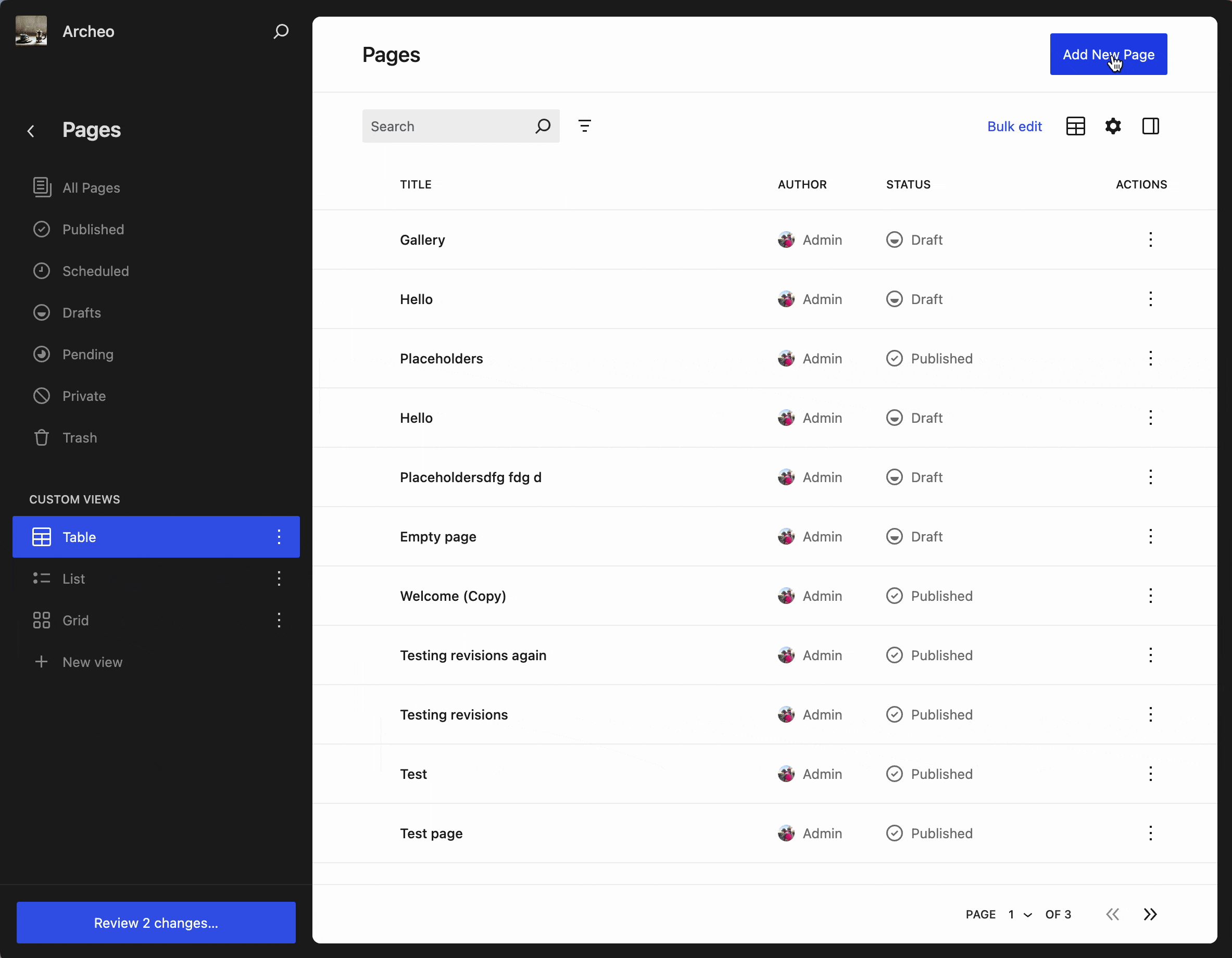Open the page number dropdown in pagination
This screenshot has height=958, width=1232.
(x=1020, y=914)
